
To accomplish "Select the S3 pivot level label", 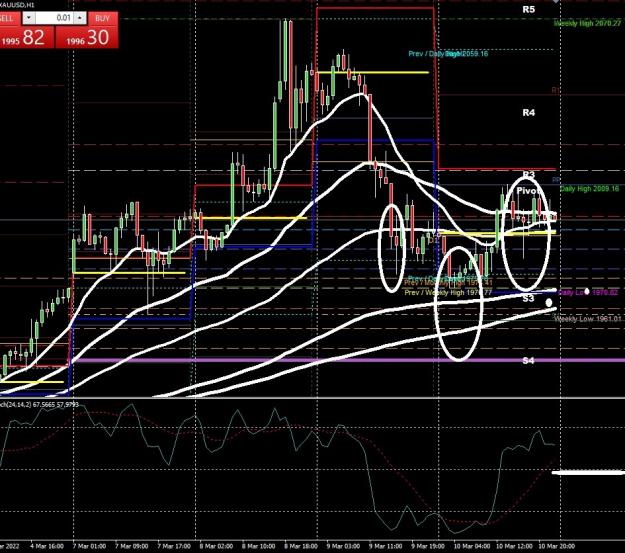I will coord(528,298).
